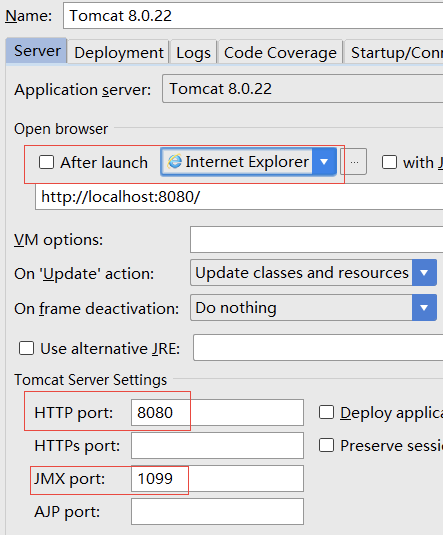Click the HTTP port field showing 8080

pyautogui.click(x=217, y=413)
